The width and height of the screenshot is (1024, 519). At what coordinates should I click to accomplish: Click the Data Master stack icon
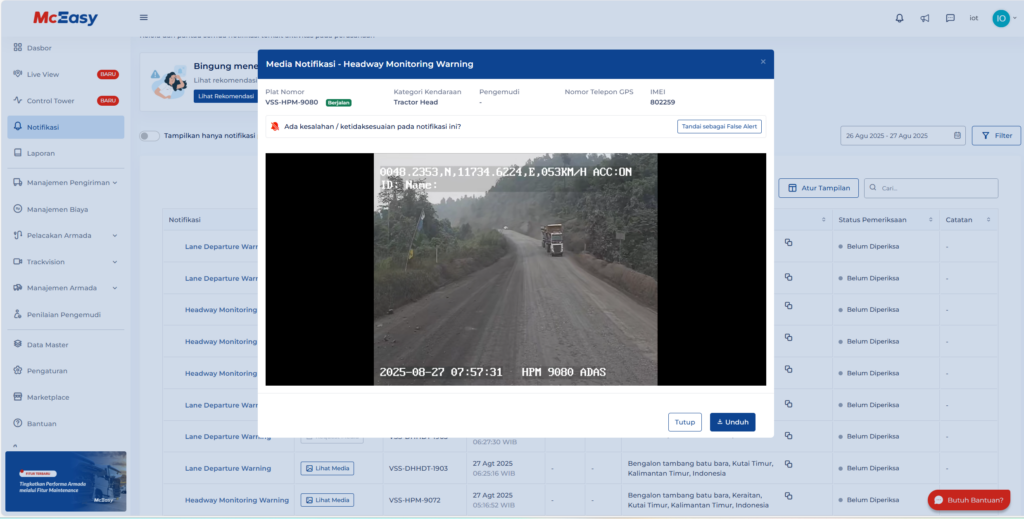[x=18, y=344]
